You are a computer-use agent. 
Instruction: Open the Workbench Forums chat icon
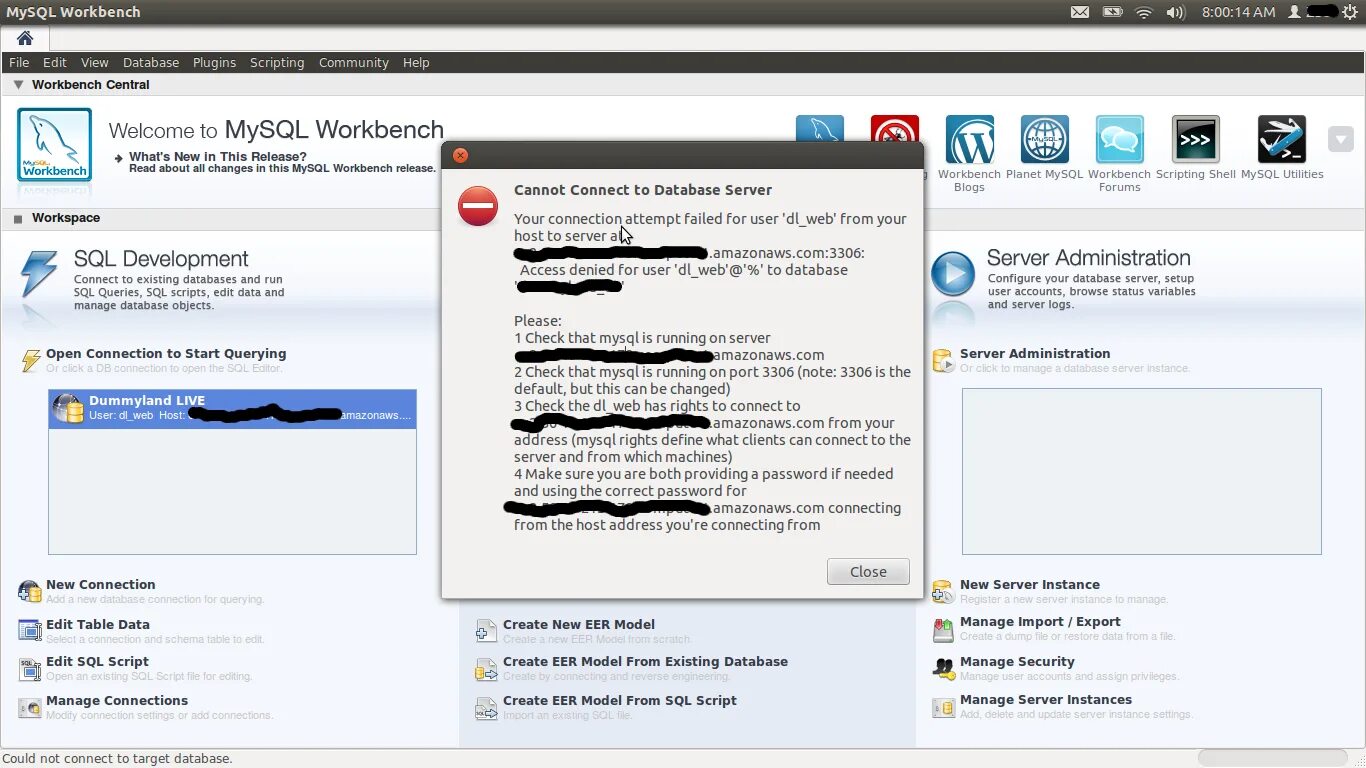click(x=1119, y=140)
